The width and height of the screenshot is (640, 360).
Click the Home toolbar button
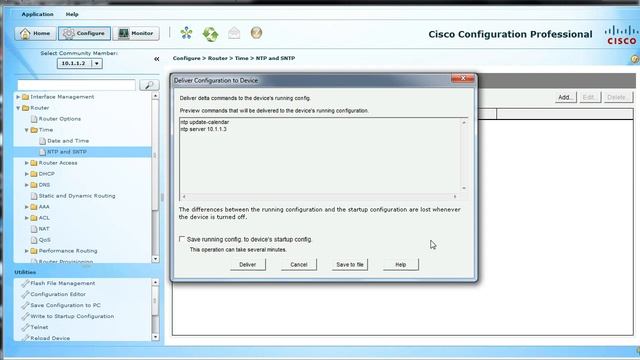pyautogui.click(x=36, y=33)
